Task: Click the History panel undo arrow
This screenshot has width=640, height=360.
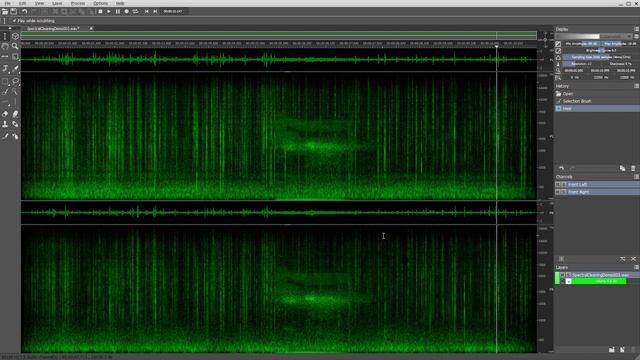Action: [x=562, y=168]
